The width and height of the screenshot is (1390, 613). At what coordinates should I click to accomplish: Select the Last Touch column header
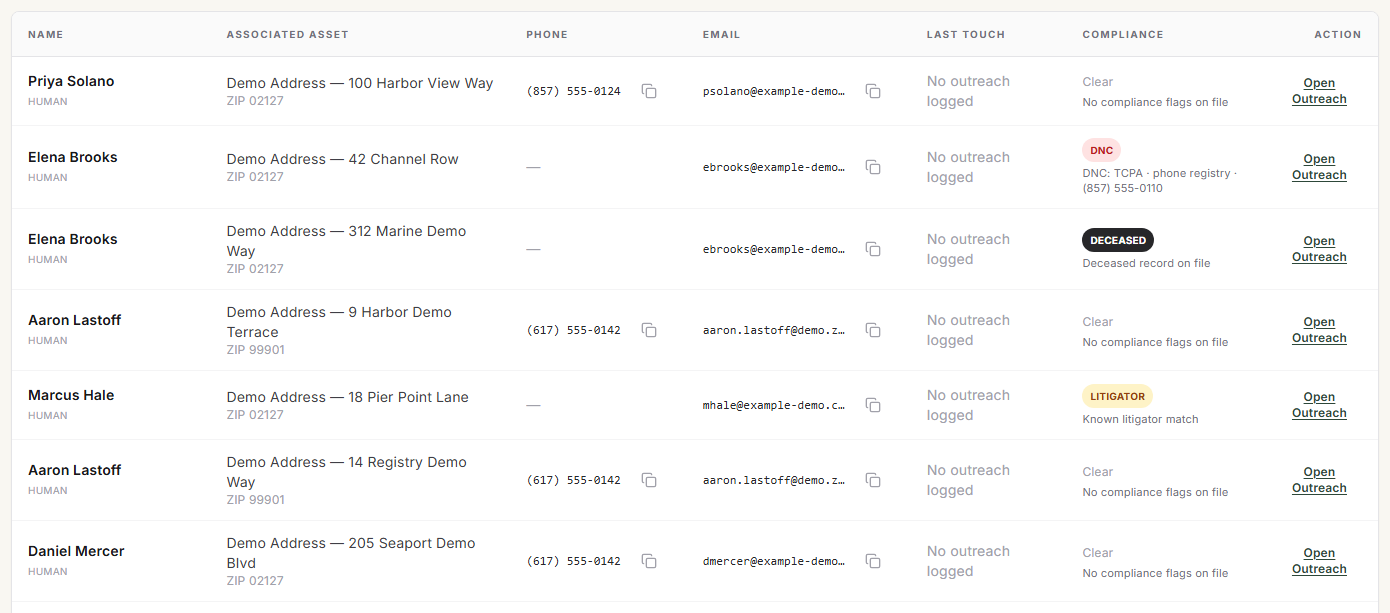[x=966, y=34]
